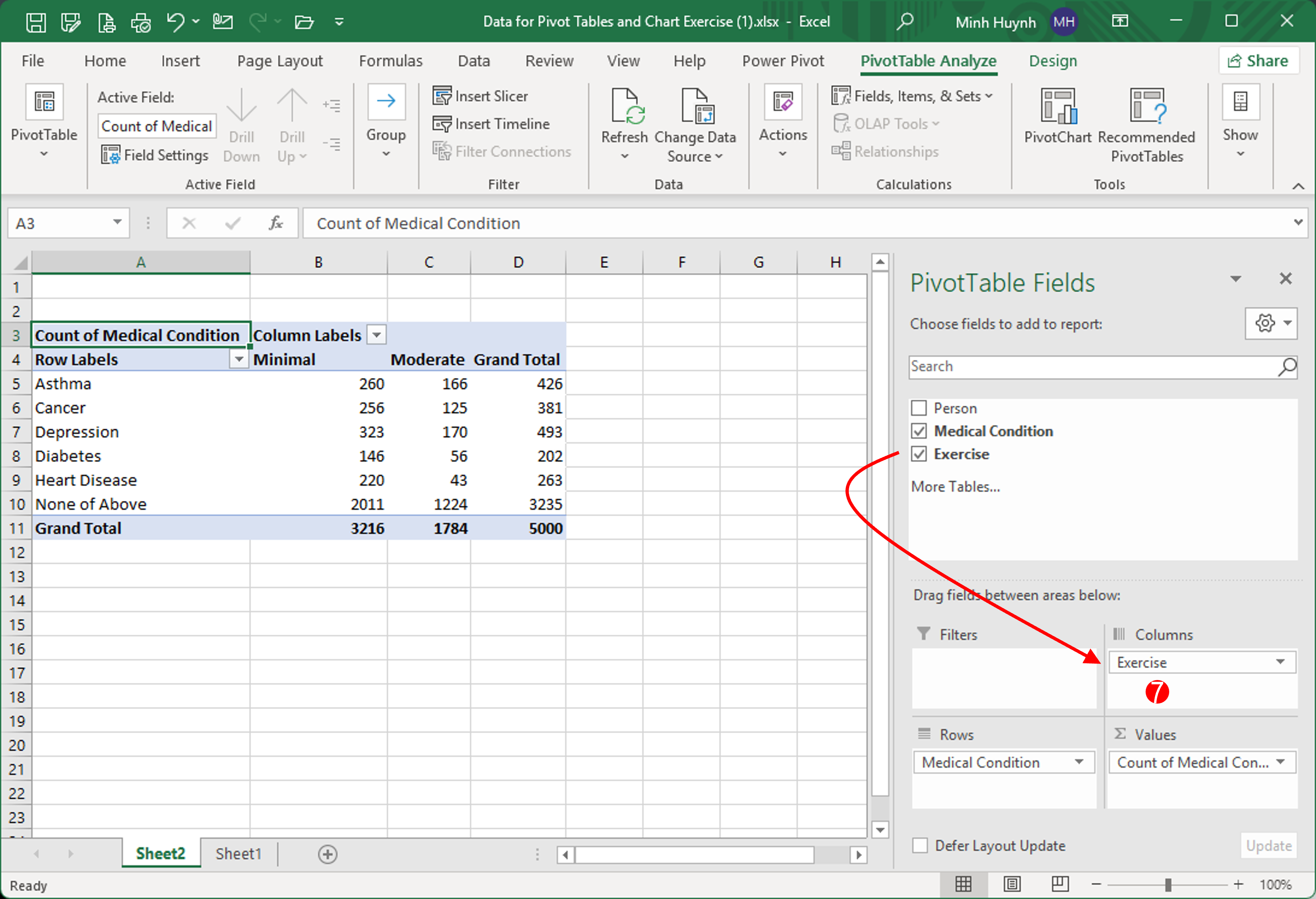The image size is (1316, 899).
Task: Switch to Page Break Preview in the status bar
Action: pos(1059,884)
